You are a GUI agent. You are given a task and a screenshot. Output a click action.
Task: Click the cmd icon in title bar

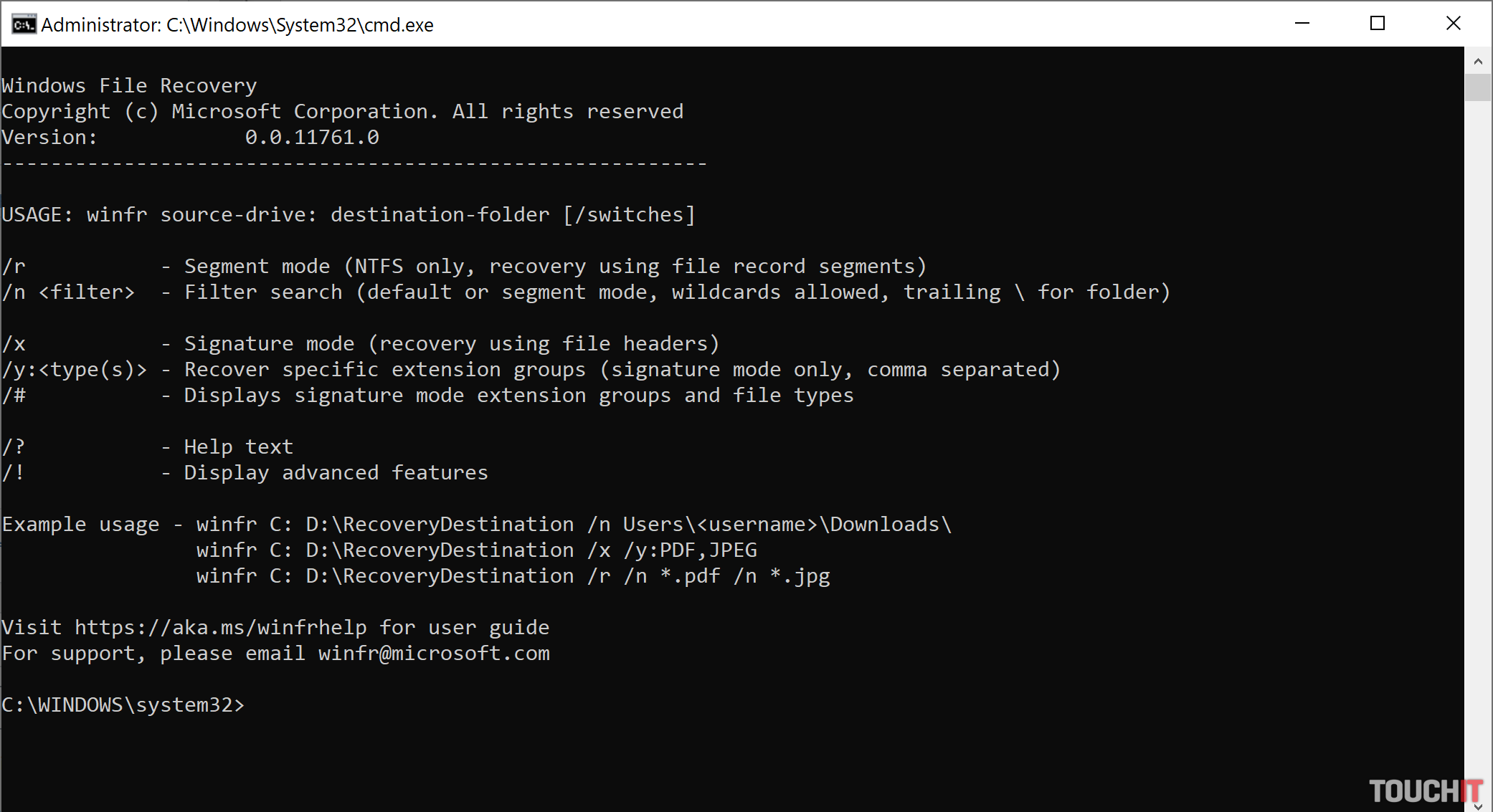coord(23,24)
